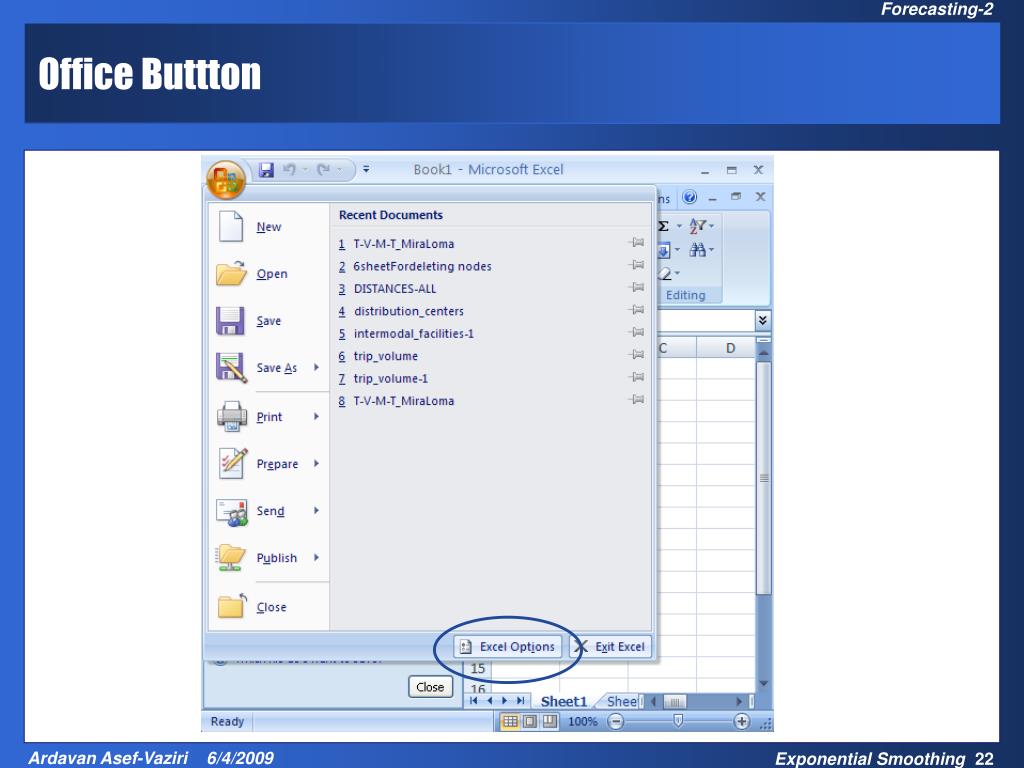Screen dimensions: 1024x768
Task: Choose Open from the Office menu
Action: (268, 274)
